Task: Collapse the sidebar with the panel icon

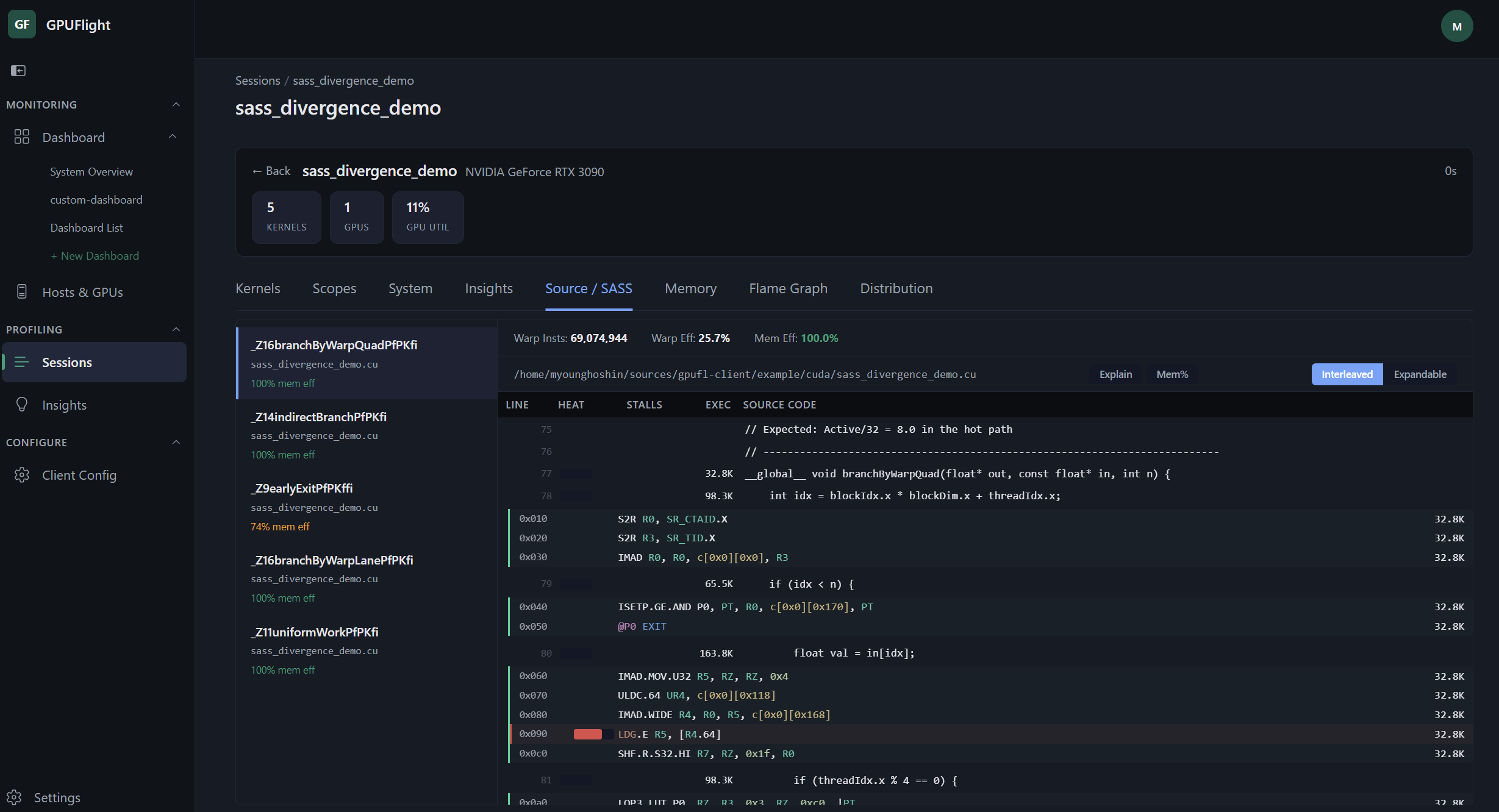Action: [18, 71]
